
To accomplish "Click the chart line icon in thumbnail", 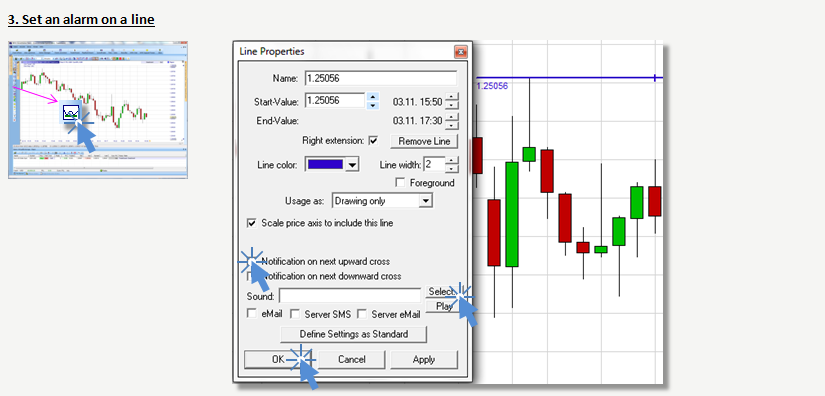I will (71, 112).
